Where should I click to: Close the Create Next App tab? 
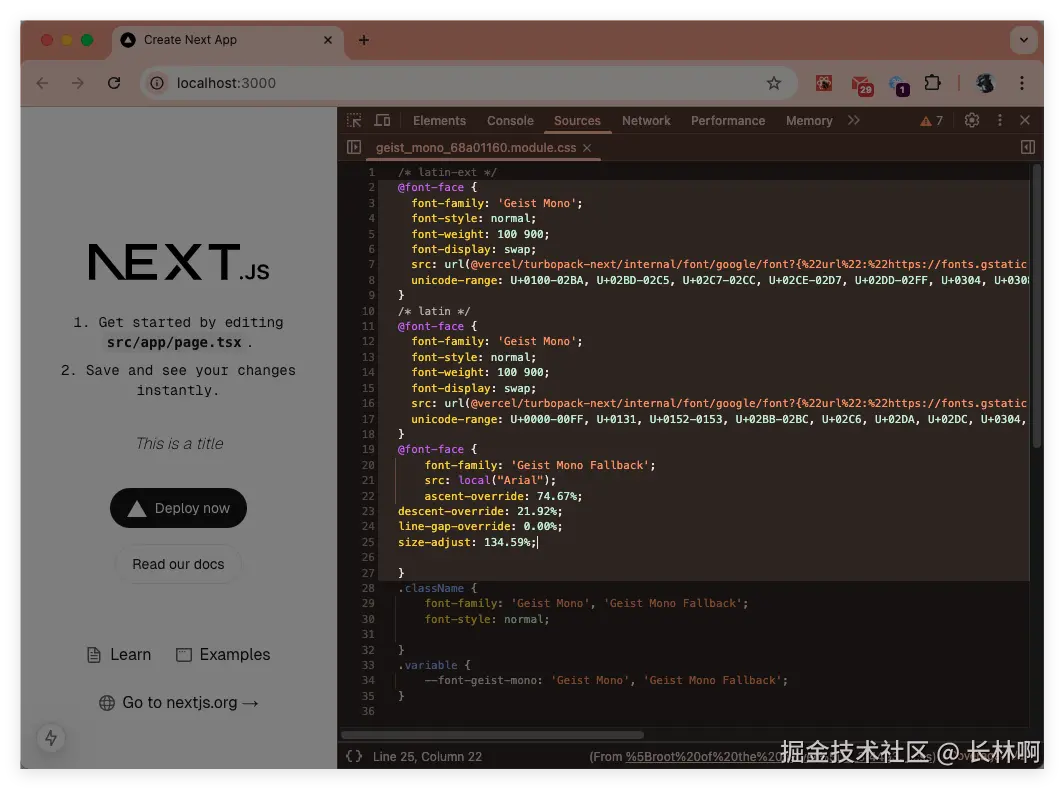coord(328,40)
